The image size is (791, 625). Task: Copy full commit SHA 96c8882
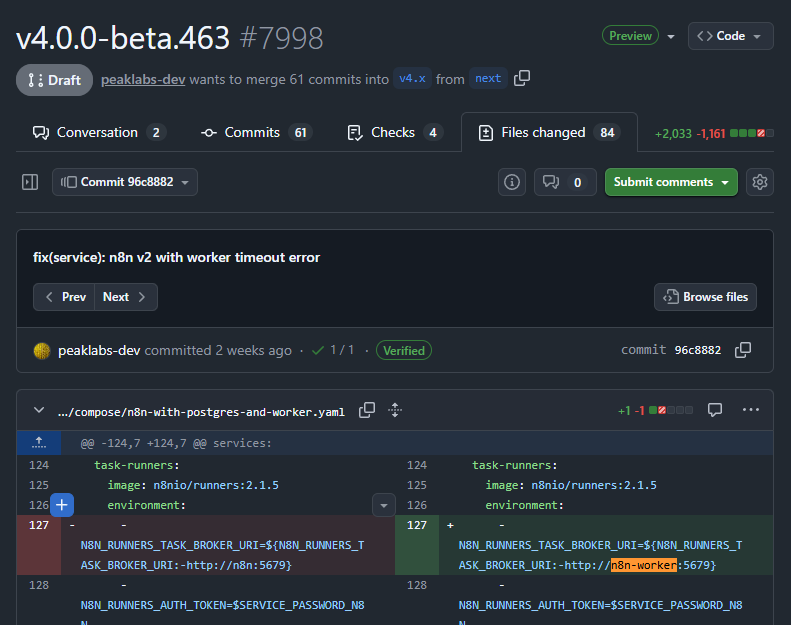point(743,350)
